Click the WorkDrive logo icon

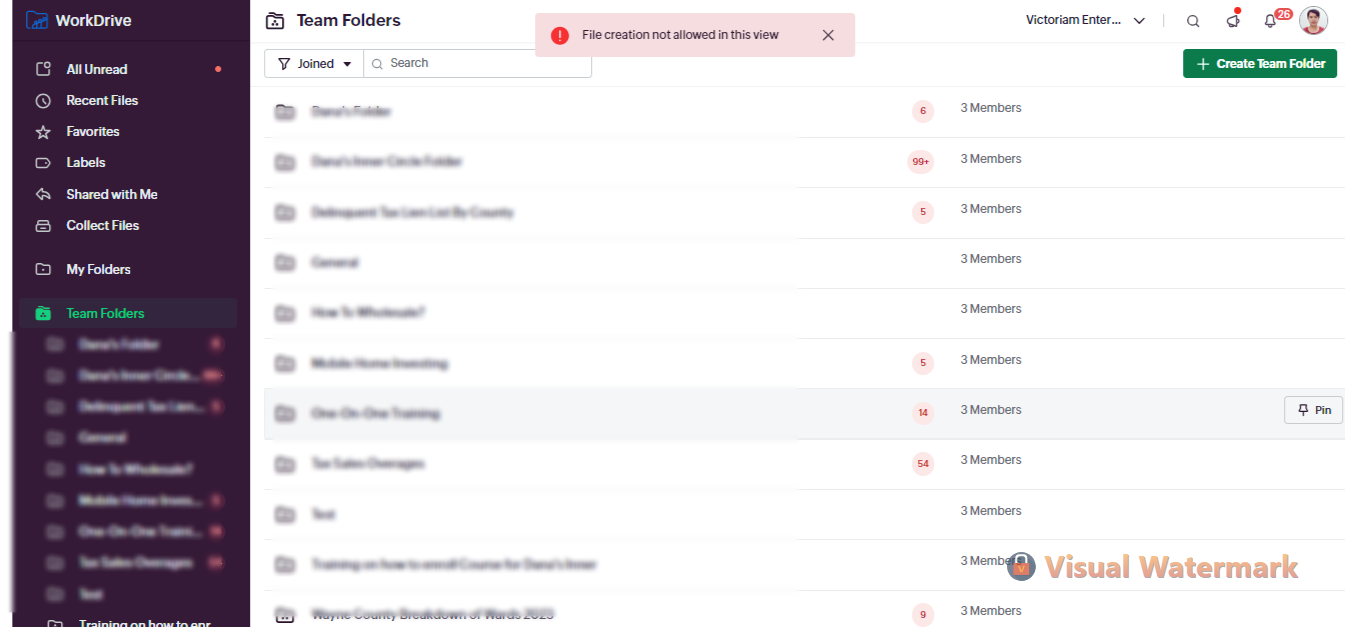point(37,20)
